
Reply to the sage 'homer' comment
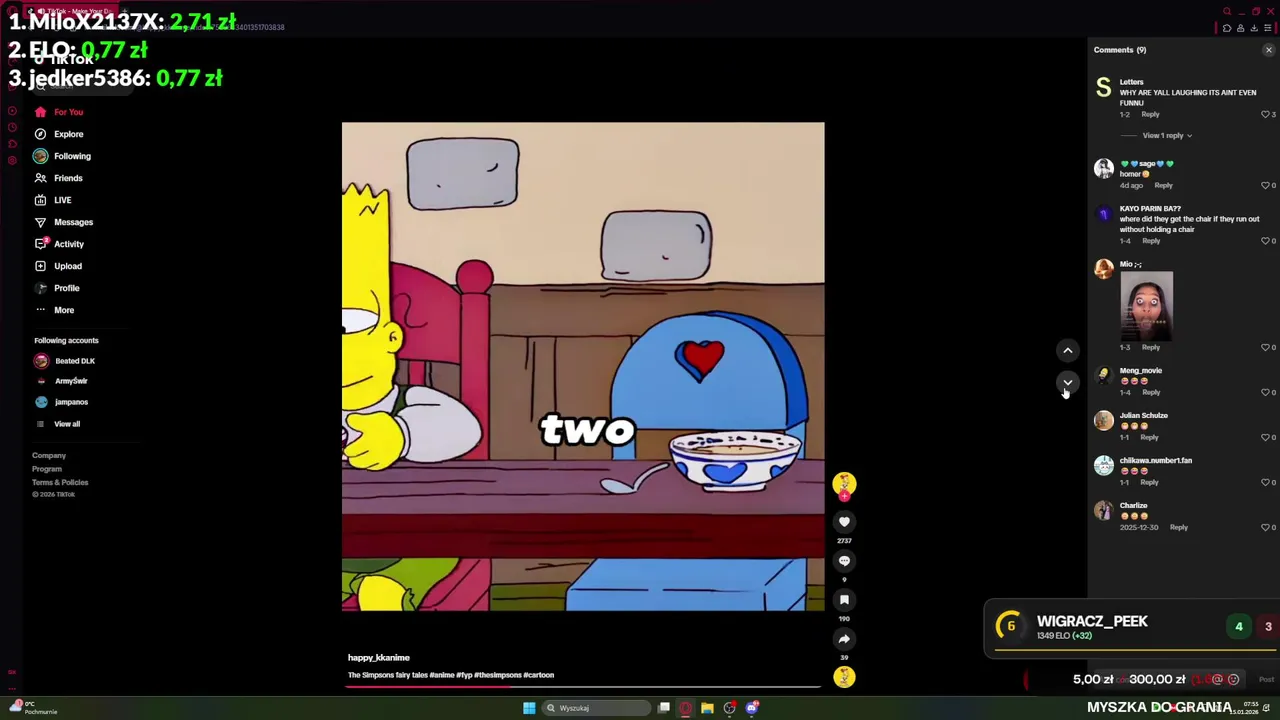click(x=1163, y=185)
